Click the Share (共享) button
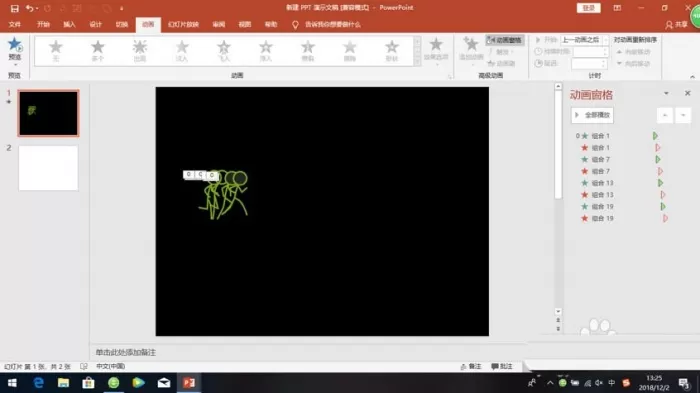The width and height of the screenshot is (700, 393). click(676, 25)
